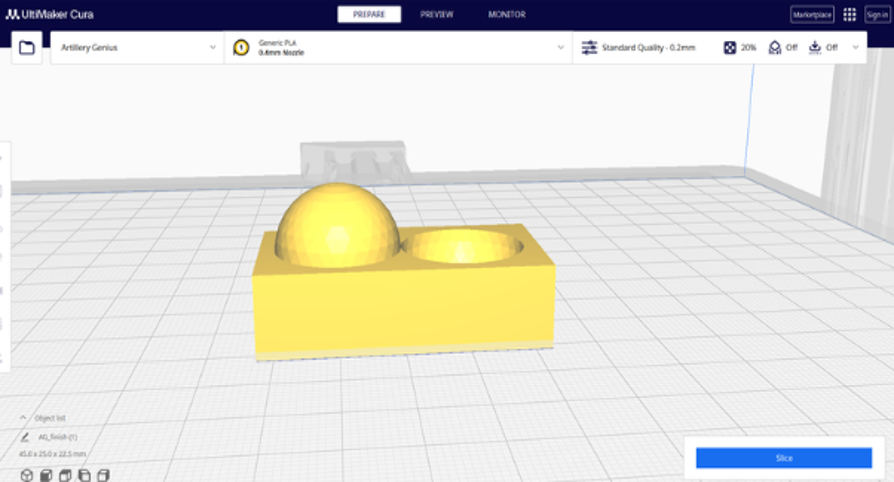Switch to top view cube icon
This screenshot has width=894, height=482.
65,475
